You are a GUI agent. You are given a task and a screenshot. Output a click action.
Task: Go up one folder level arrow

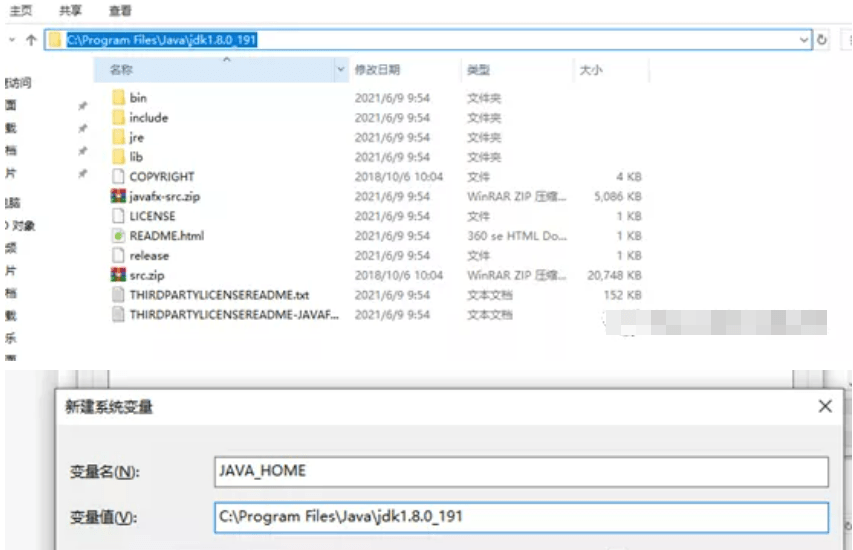pos(31,40)
